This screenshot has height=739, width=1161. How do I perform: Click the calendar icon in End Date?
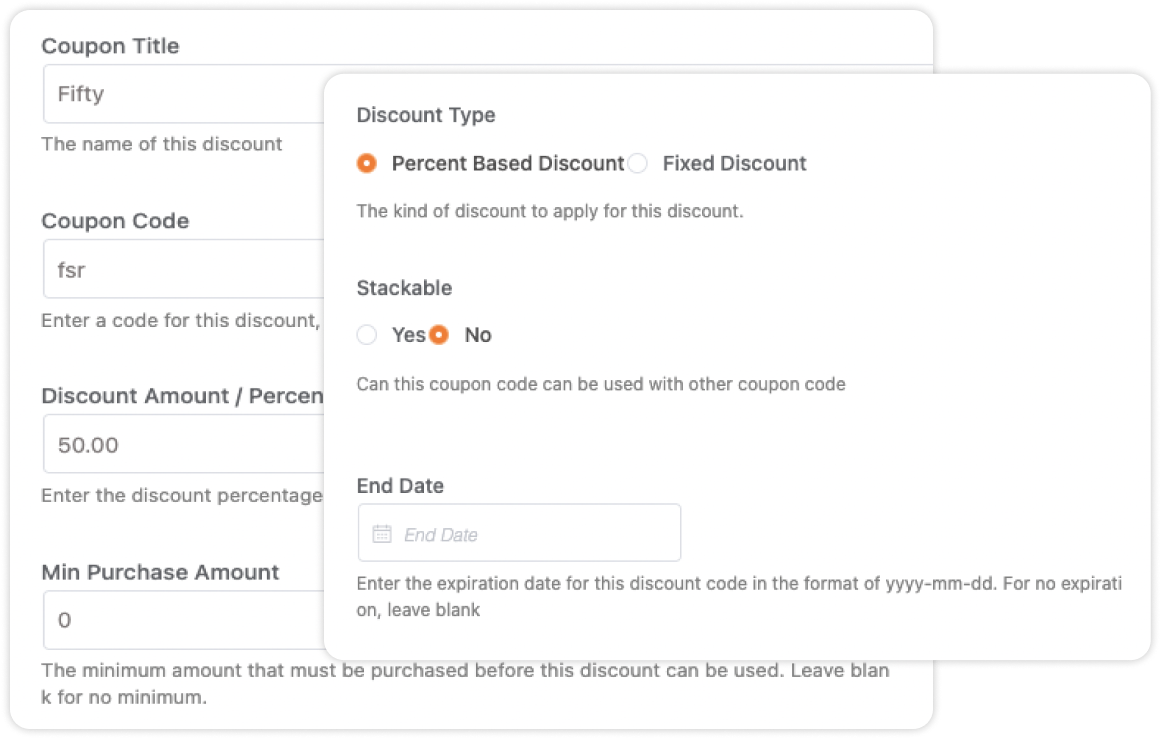(x=382, y=534)
